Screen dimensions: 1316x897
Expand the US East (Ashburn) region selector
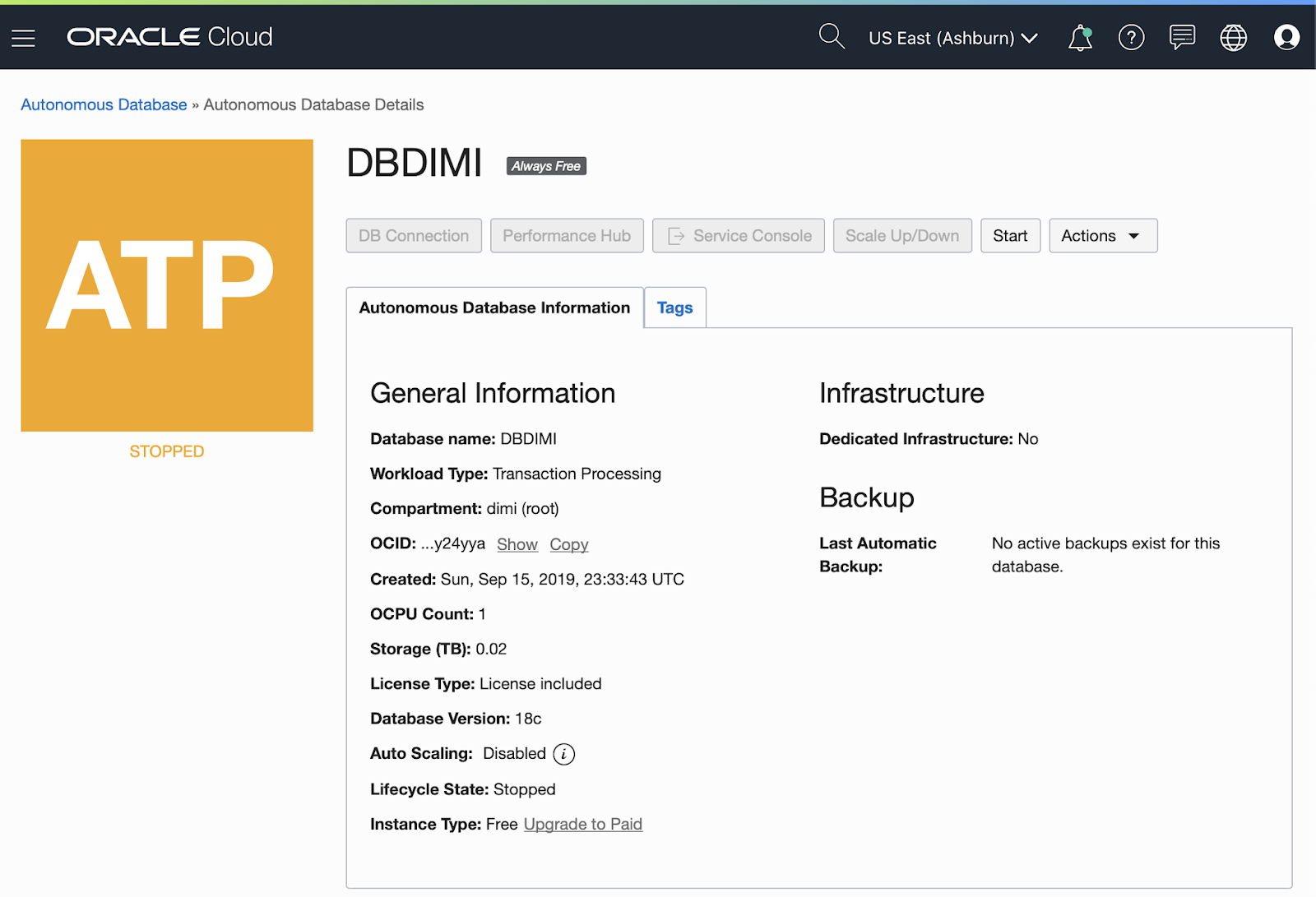(x=953, y=38)
